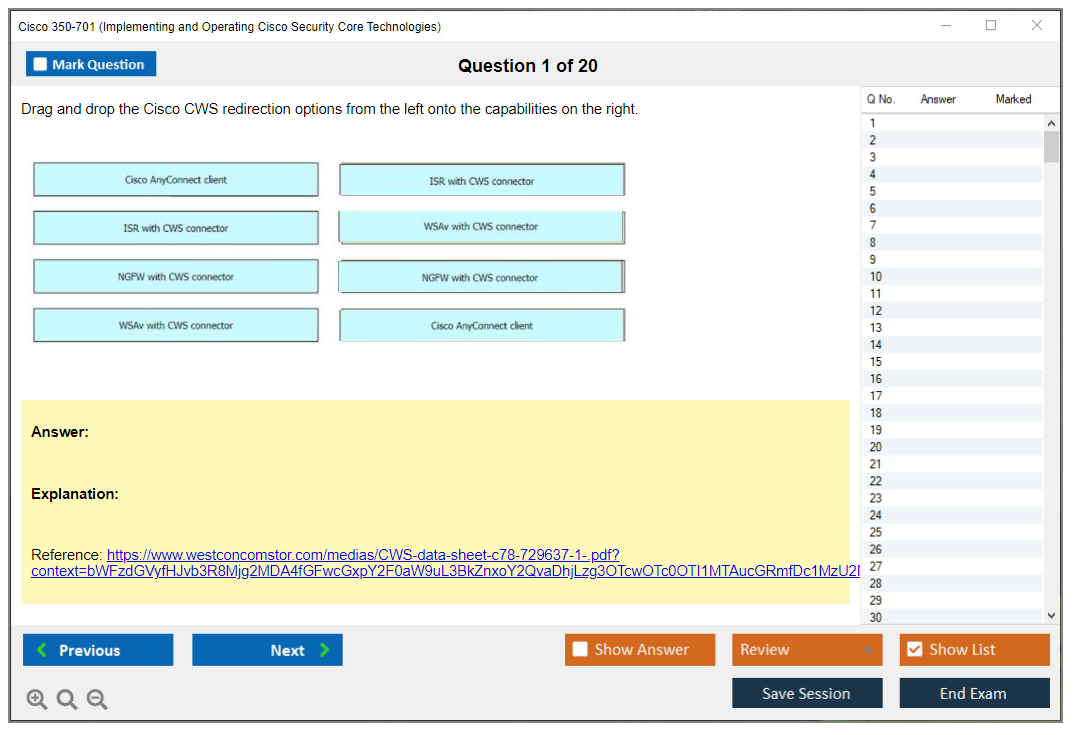The image size is (1075, 735).
Task: Click the Save Session button
Action: [x=806, y=693]
